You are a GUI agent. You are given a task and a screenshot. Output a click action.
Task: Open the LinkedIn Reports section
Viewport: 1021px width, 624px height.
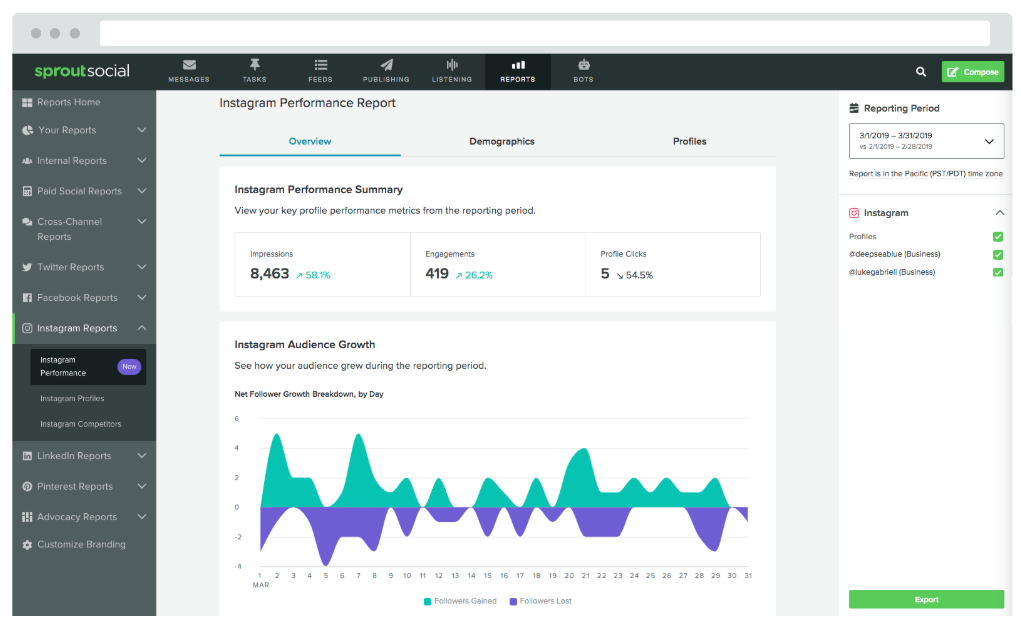tap(74, 456)
